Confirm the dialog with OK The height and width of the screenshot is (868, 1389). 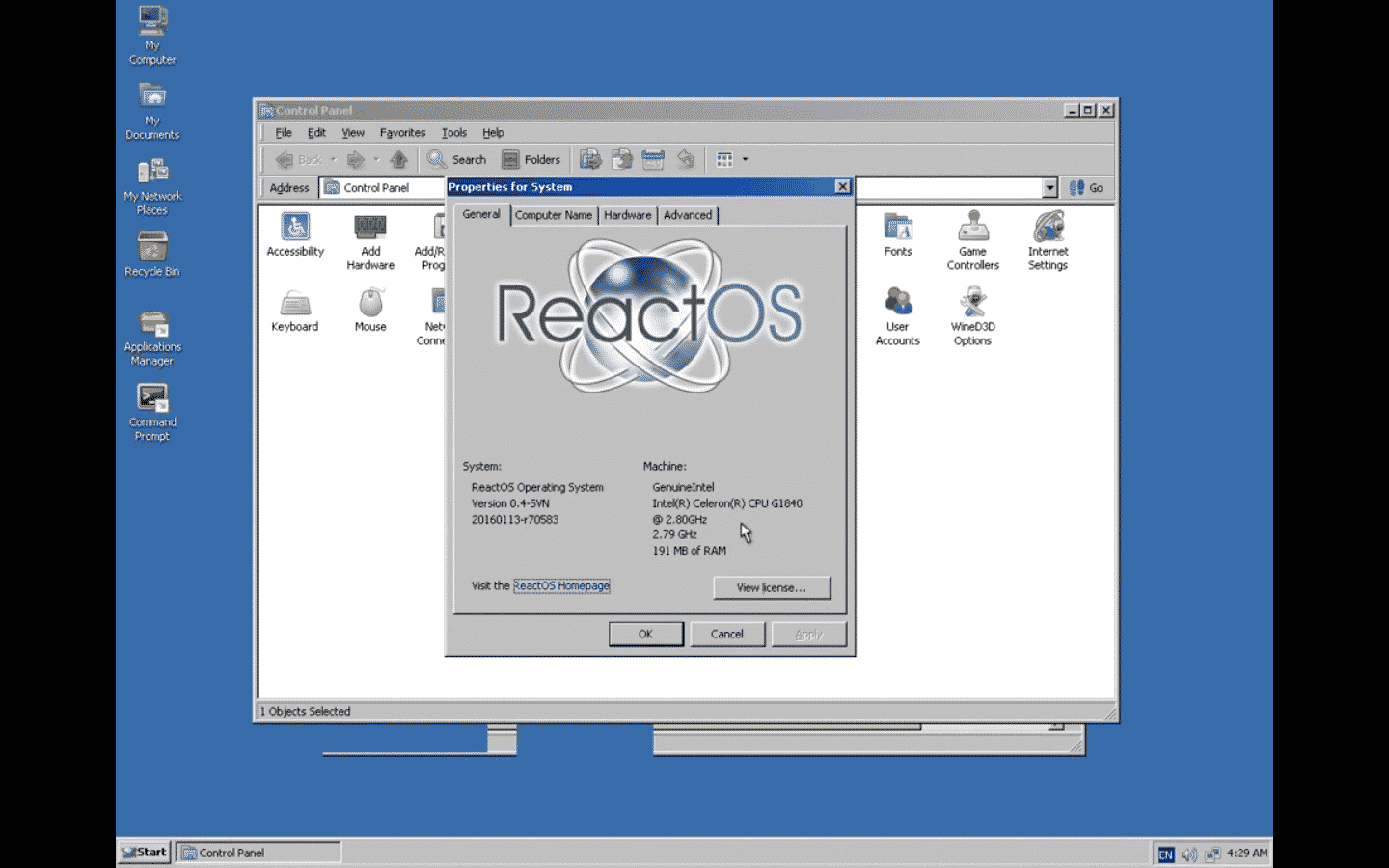646,634
